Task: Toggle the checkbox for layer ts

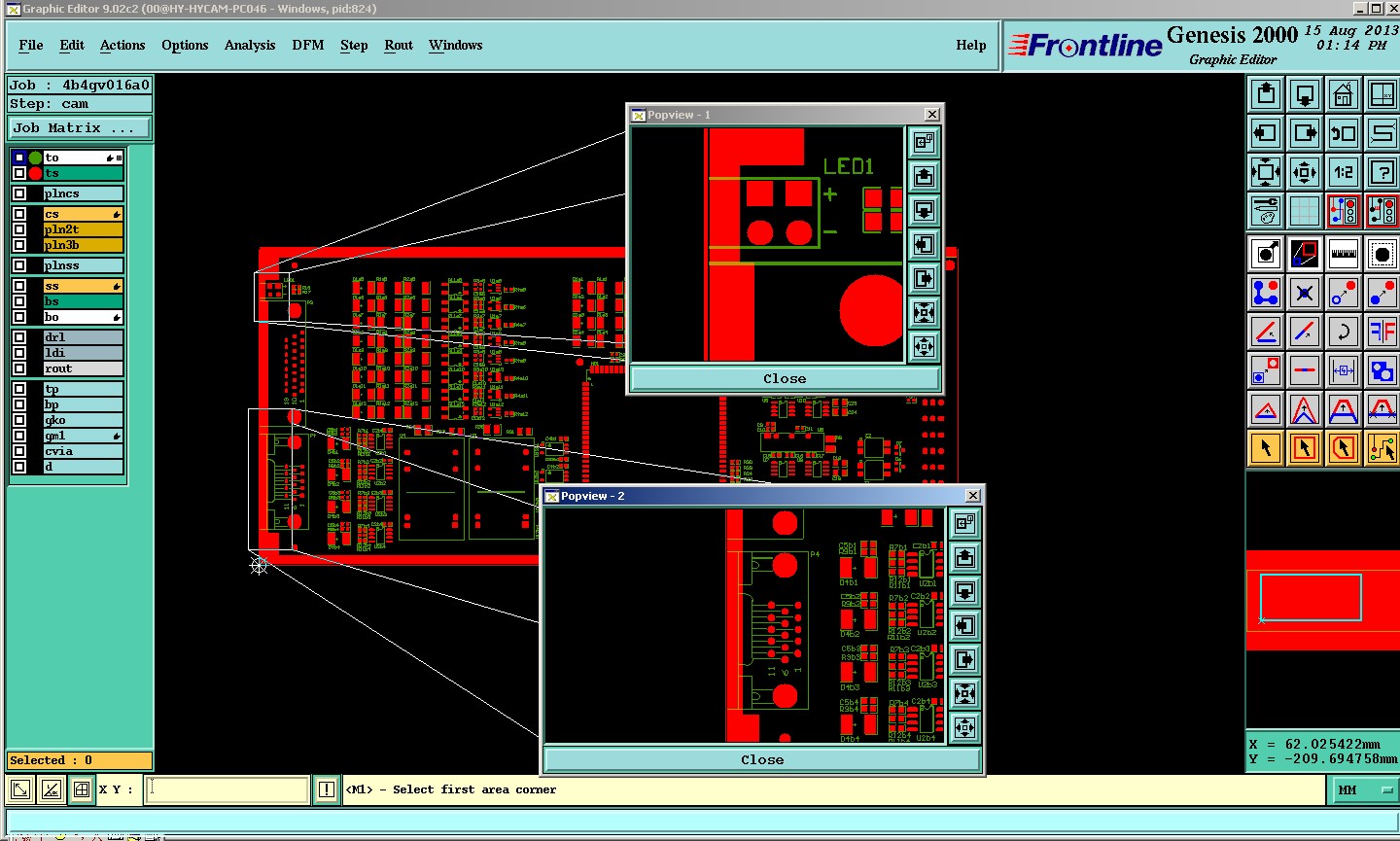Action: (x=19, y=173)
